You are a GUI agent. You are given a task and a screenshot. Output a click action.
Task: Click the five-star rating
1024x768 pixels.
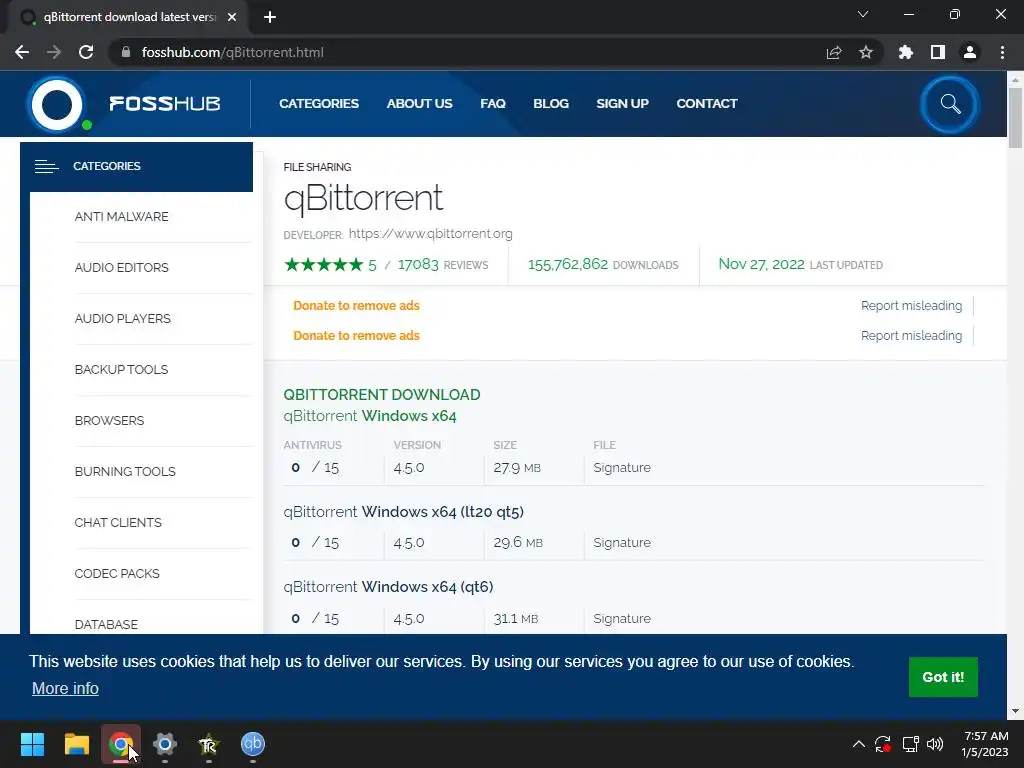(323, 264)
